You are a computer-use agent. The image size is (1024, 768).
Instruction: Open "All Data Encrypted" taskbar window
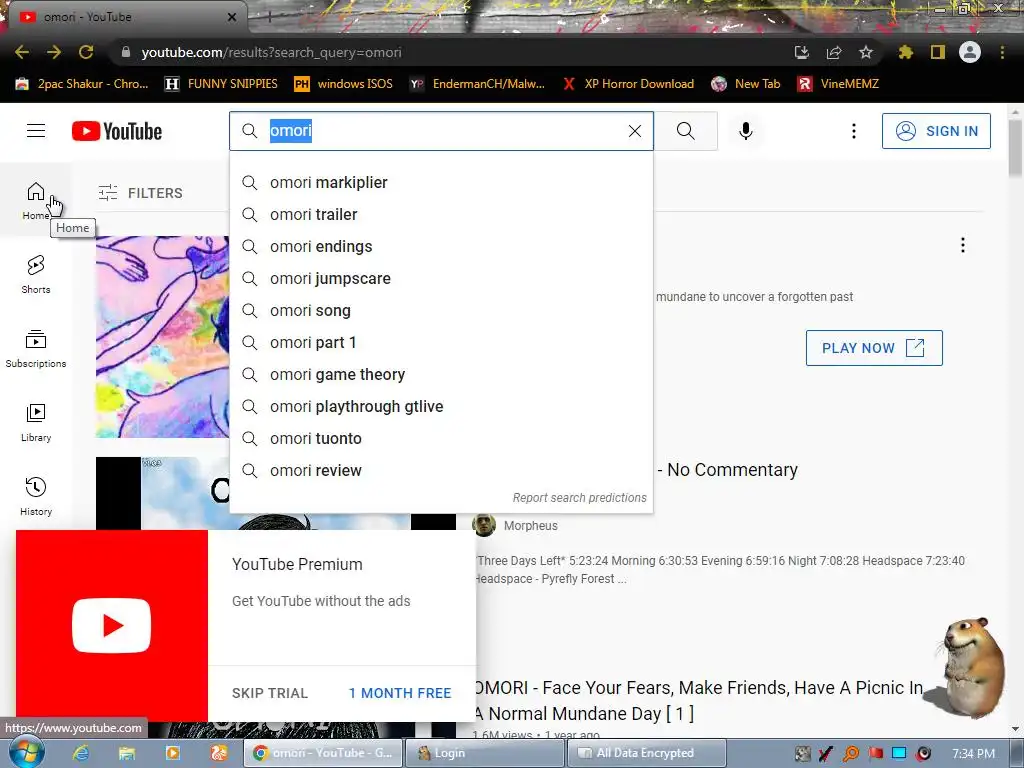(647, 753)
